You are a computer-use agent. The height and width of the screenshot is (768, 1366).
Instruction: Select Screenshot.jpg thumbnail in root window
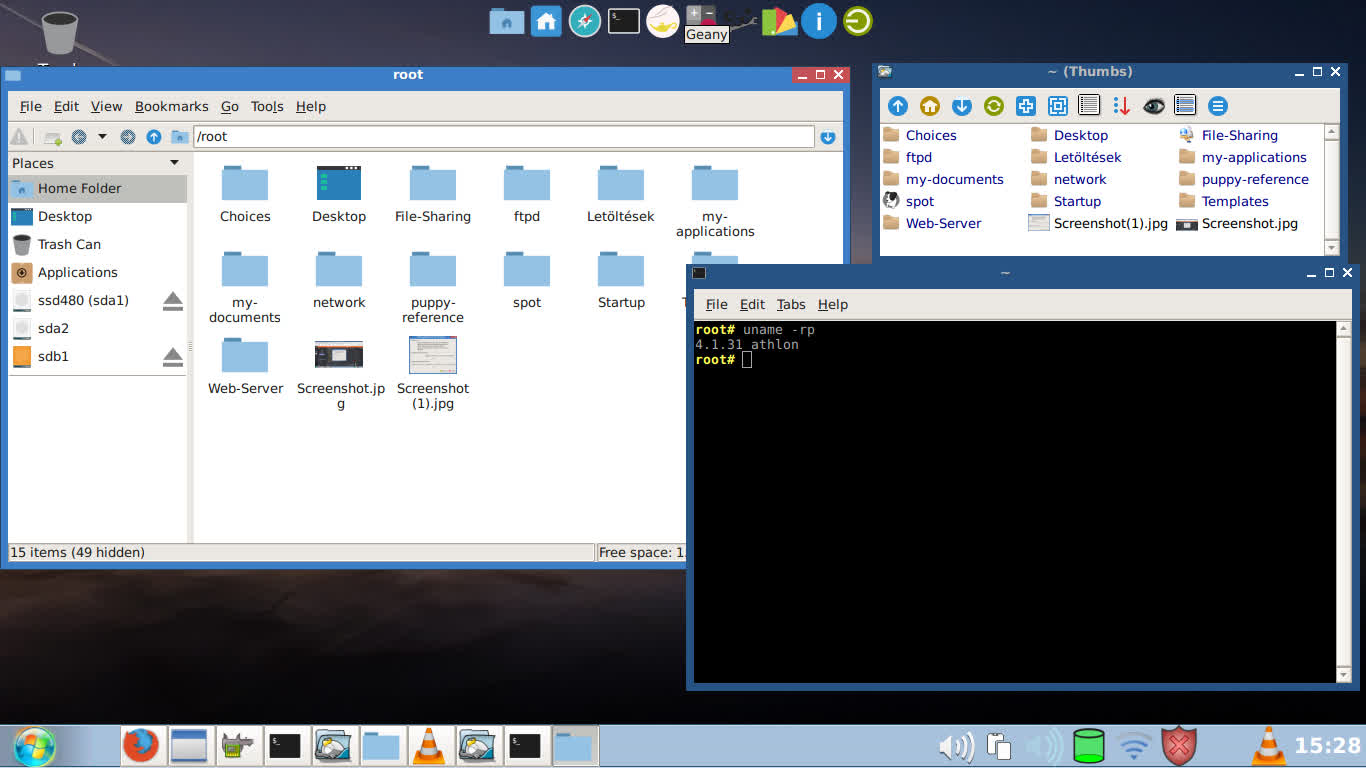coord(340,374)
